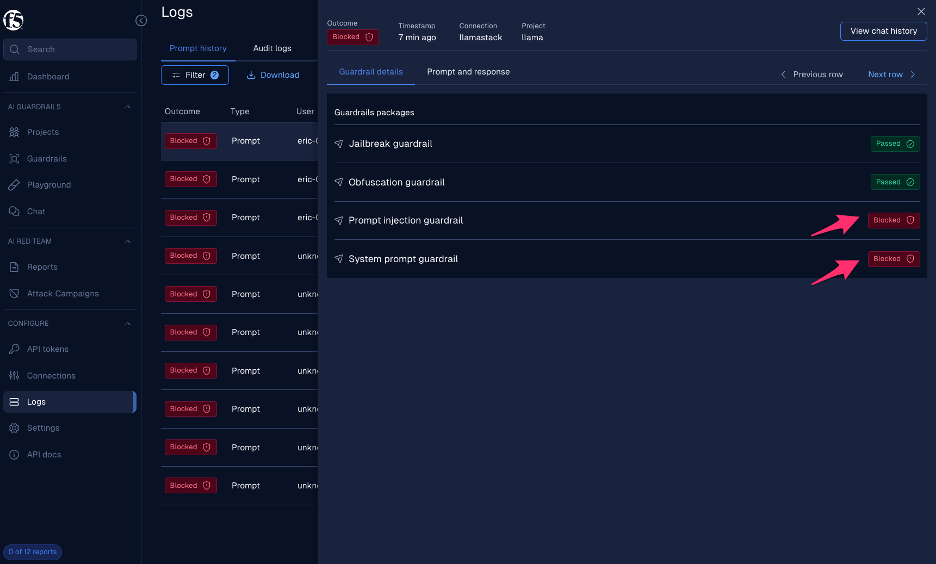Image resolution: width=936 pixels, height=564 pixels.
Task: Click the Prompt injection guardrail send icon
Action: 338,220
